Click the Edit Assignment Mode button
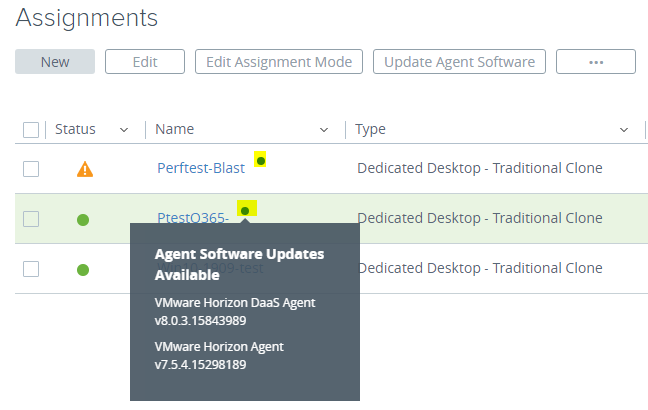 click(279, 62)
